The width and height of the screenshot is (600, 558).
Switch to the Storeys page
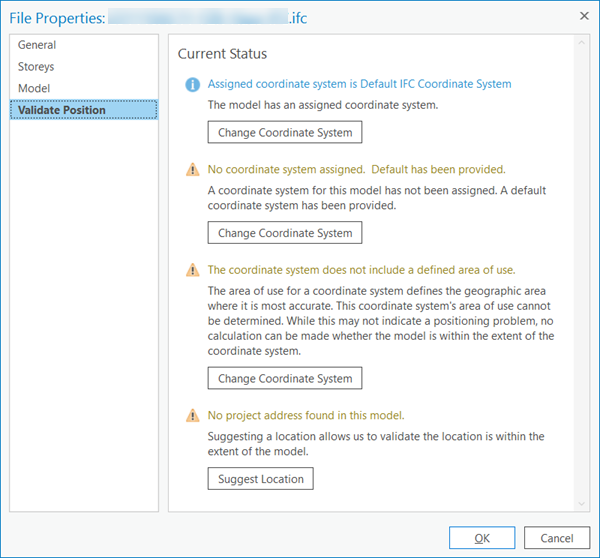(x=36, y=67)
